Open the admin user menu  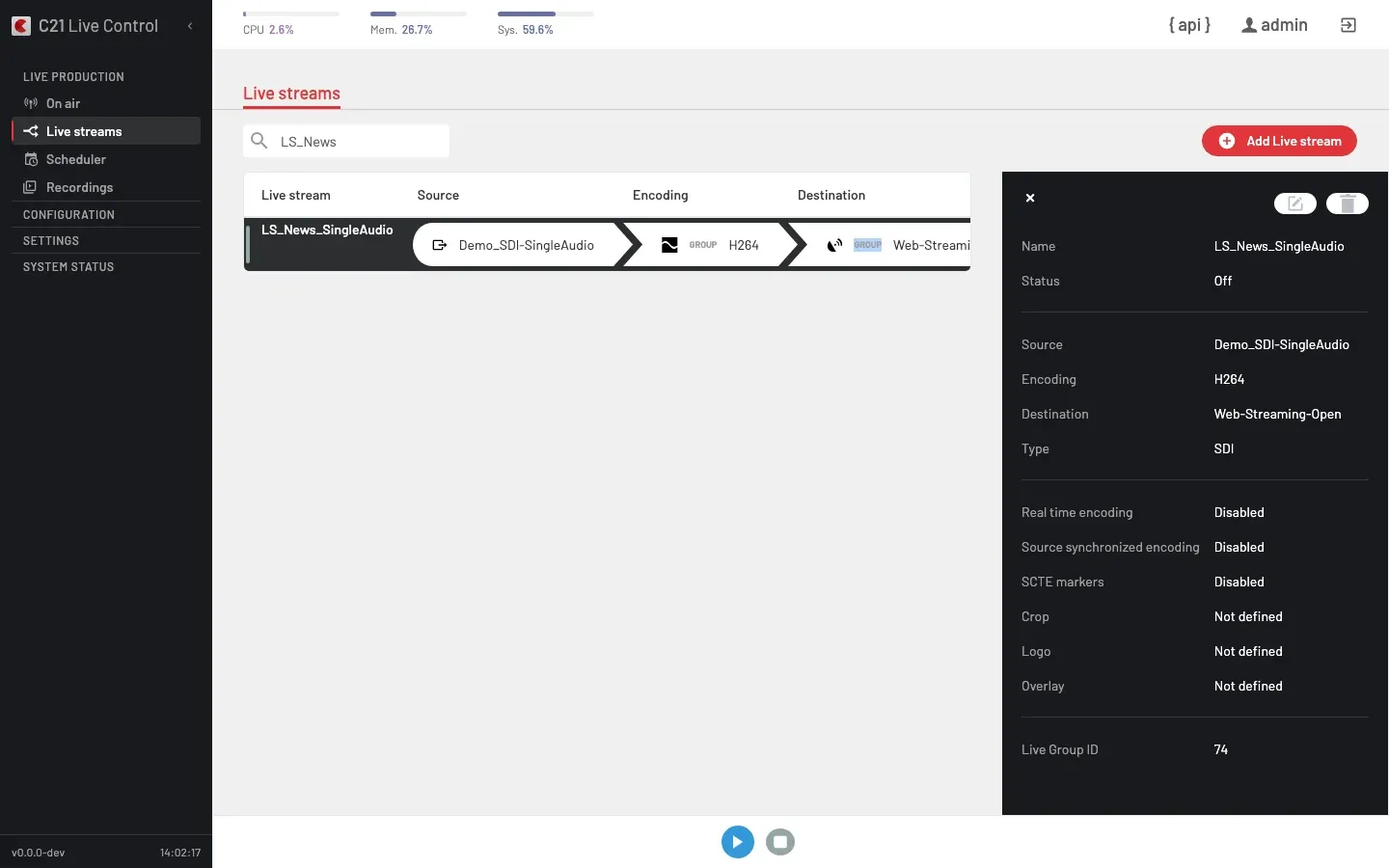[1274, 25]
